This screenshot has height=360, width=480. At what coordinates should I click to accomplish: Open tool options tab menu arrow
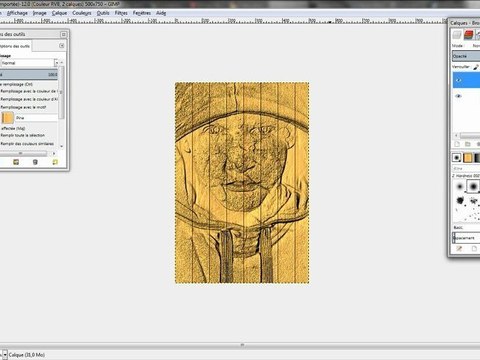tap(62, 46)
